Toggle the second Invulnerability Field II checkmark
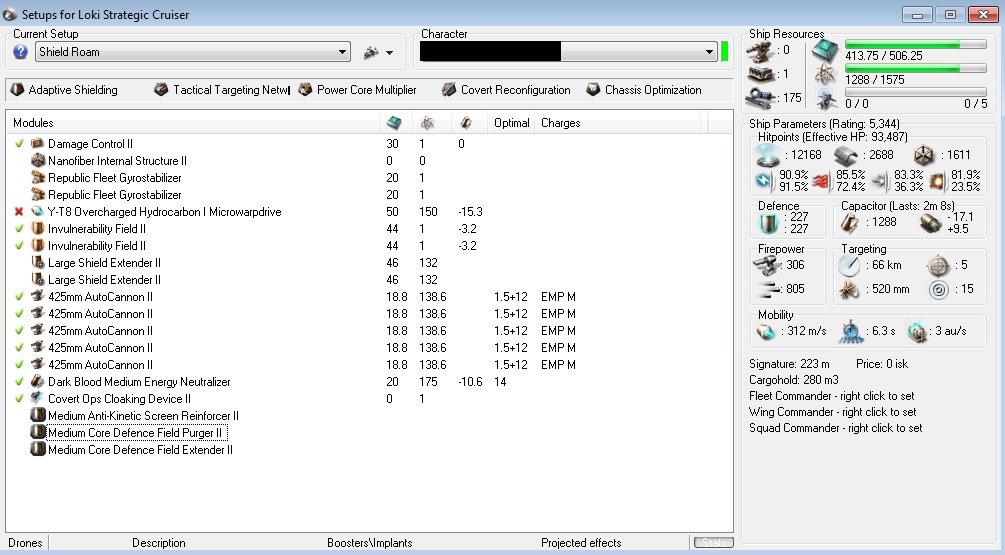This screenshot has height=555, width=1005. 19,245
